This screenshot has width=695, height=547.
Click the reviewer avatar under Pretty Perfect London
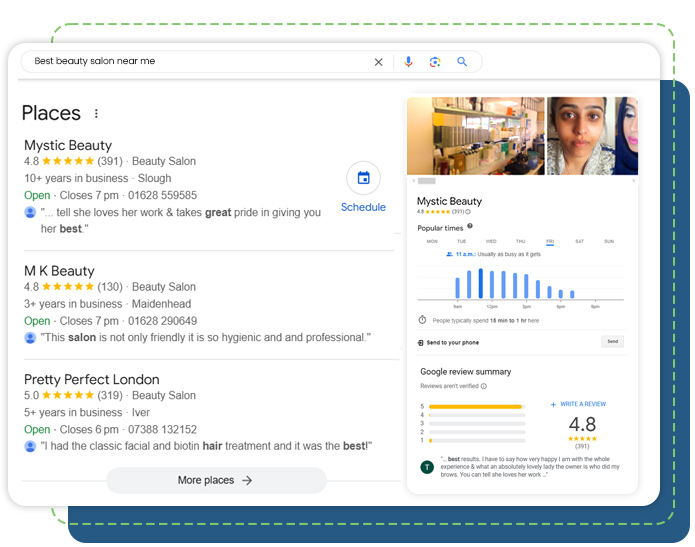30,446
